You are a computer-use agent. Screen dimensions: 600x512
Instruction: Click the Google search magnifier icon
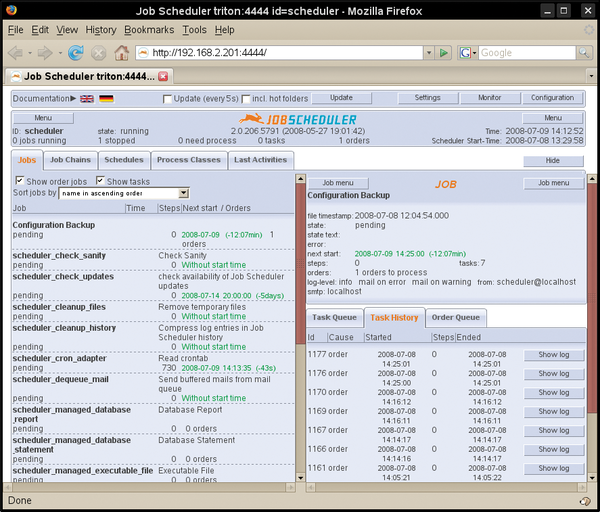(584, 52)
